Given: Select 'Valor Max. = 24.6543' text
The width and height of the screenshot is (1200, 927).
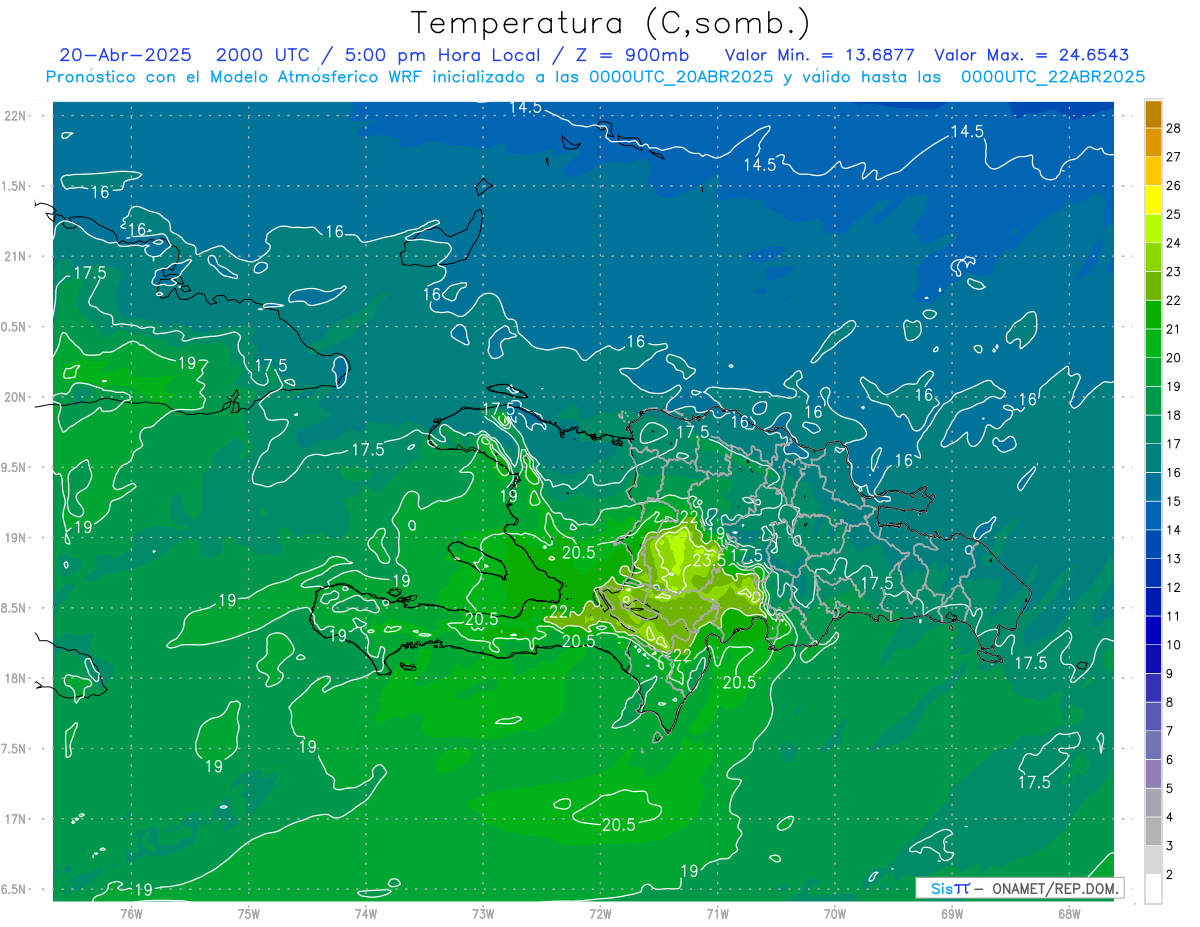Looking at the screenshot, I should (1031, 55).
